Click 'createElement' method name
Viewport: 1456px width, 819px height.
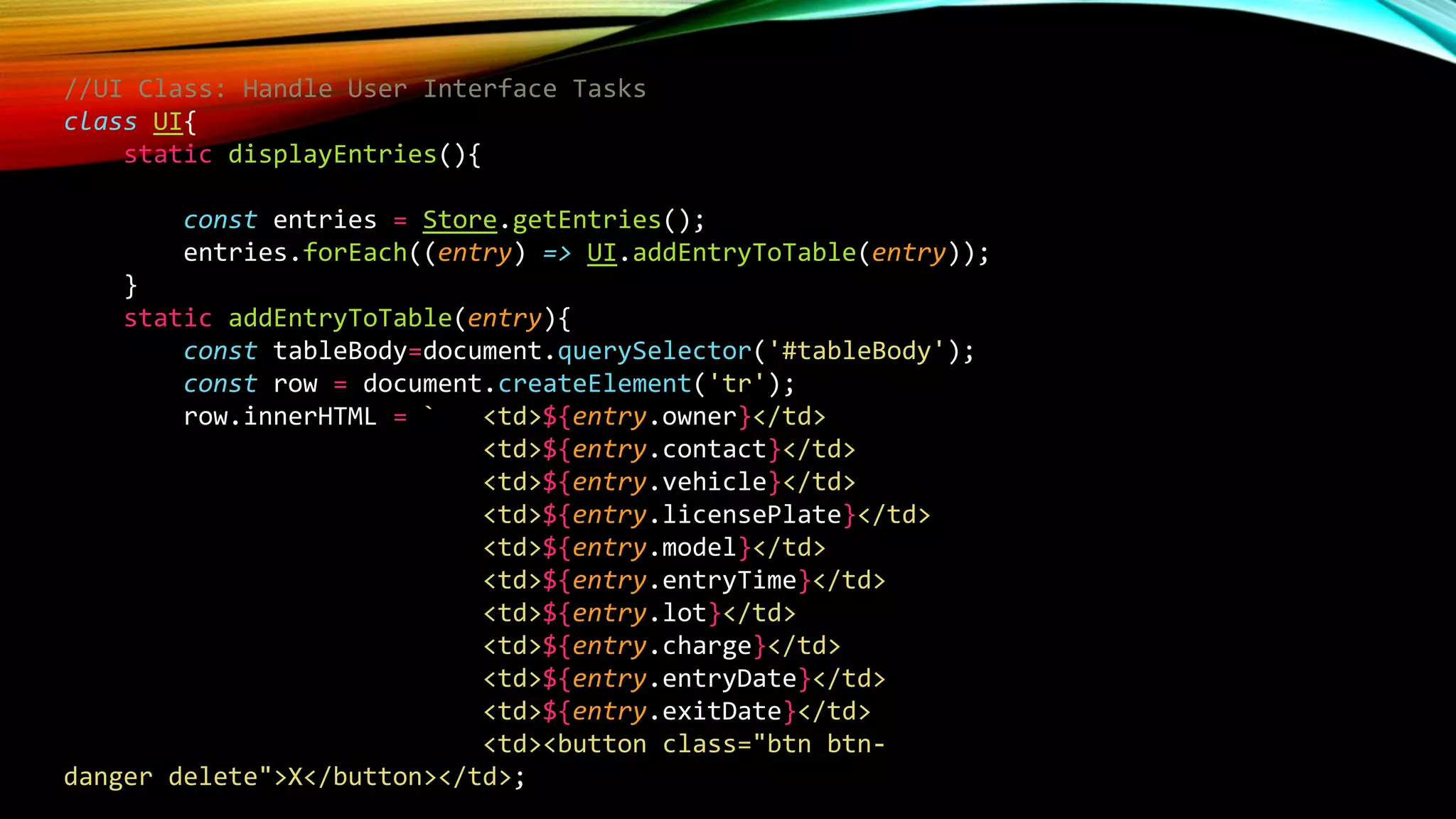click(594, 384)
